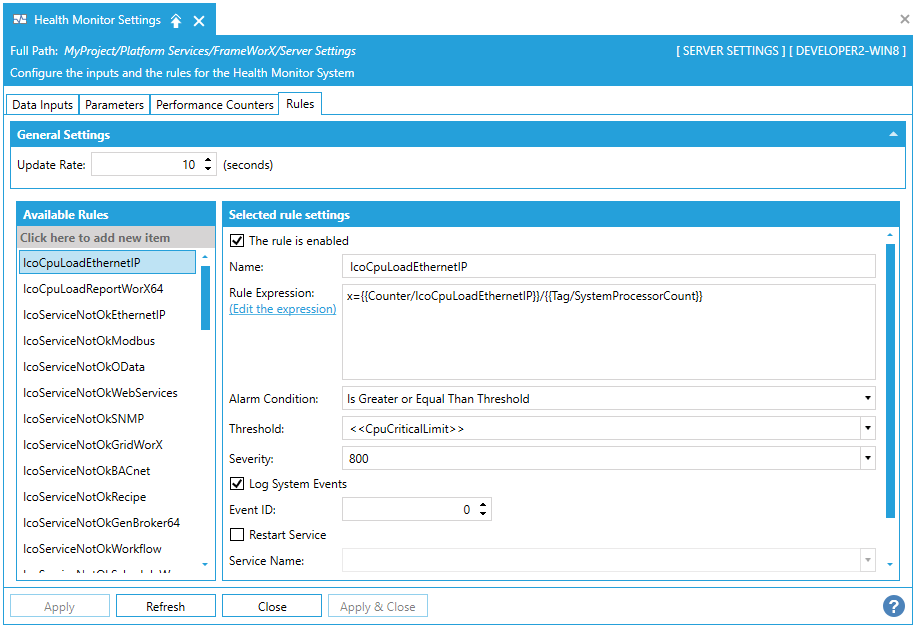The width and height of the screenshot is (917, 627).
Task: Uncheck the Log System Events checkbox
Action: point(237,484)
